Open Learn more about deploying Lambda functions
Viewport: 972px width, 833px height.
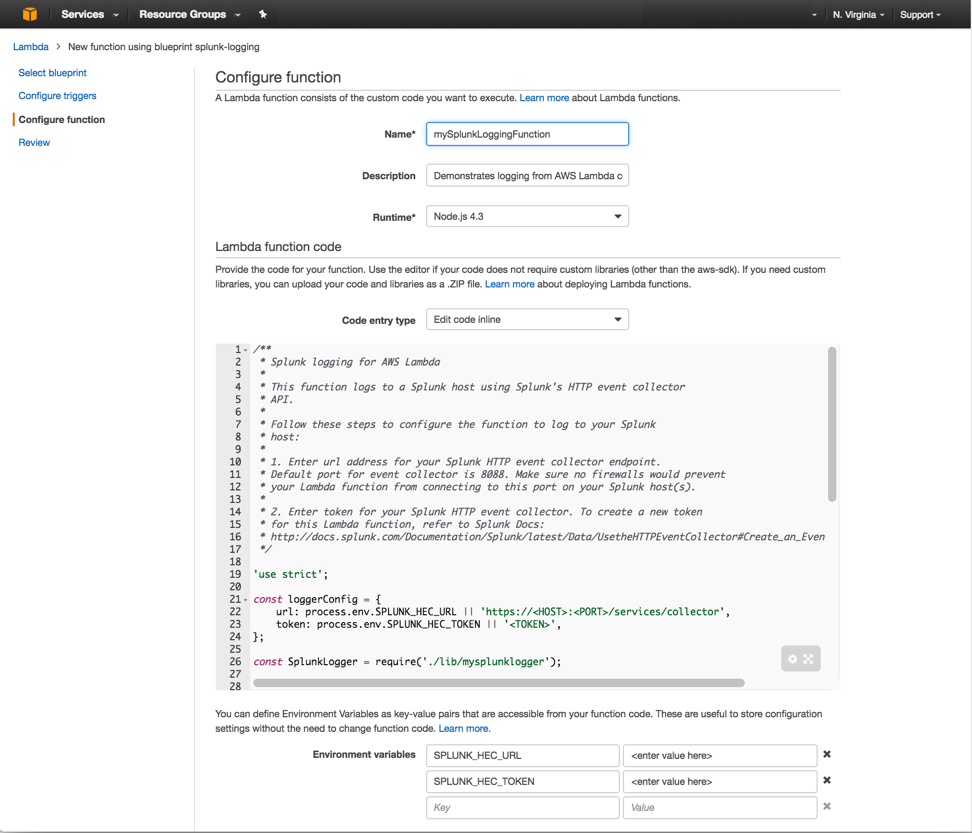[510, 284]
